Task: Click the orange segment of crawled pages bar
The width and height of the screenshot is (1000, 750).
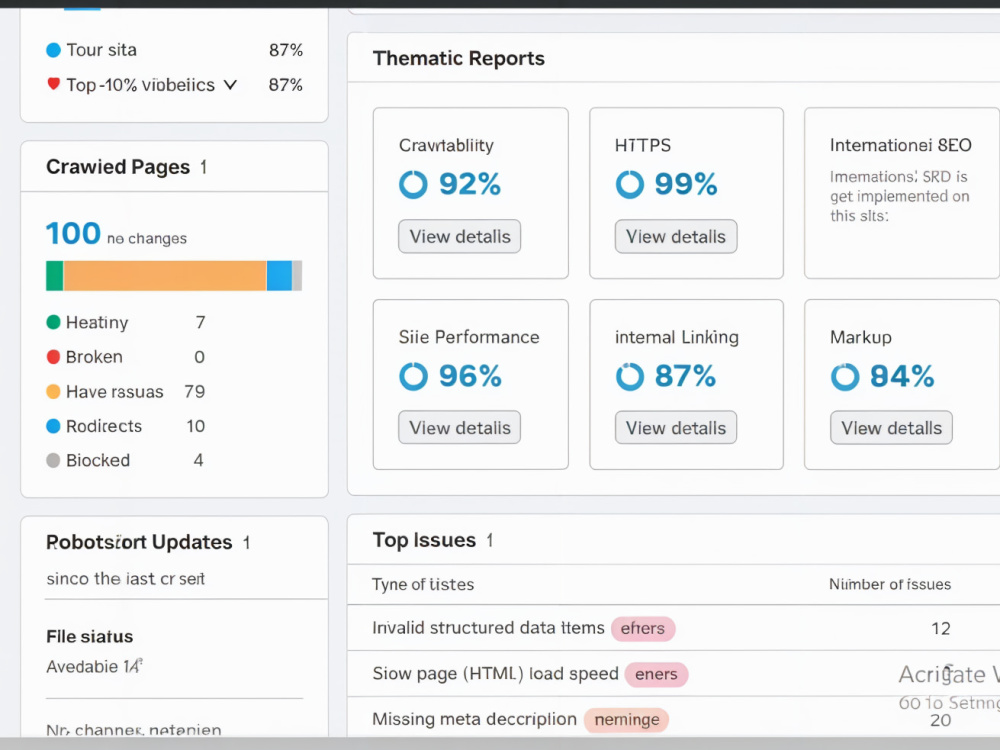Action: pyautogui.click(x=165, y=276)
